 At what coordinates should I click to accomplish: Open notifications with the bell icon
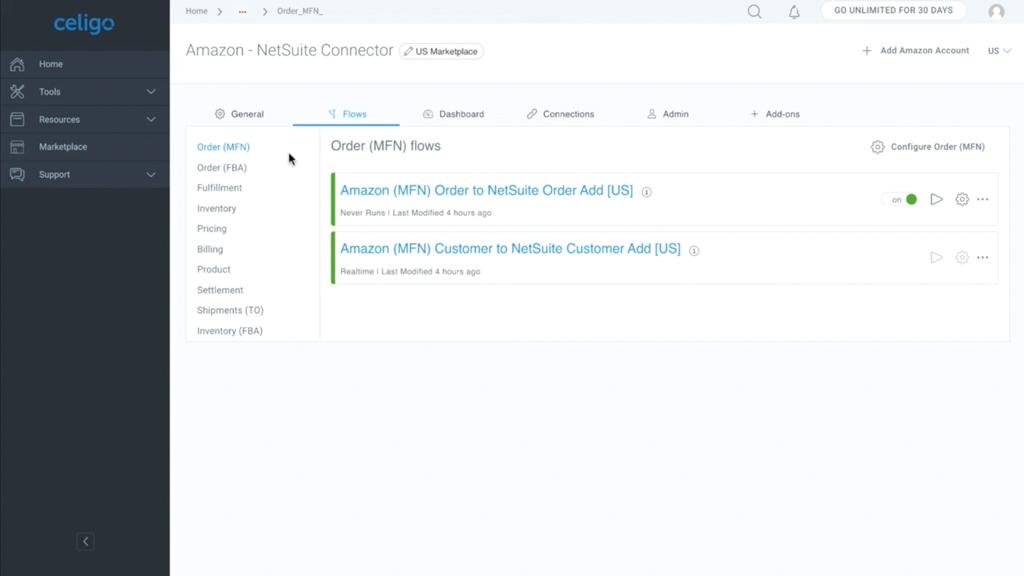coord(794,12)
